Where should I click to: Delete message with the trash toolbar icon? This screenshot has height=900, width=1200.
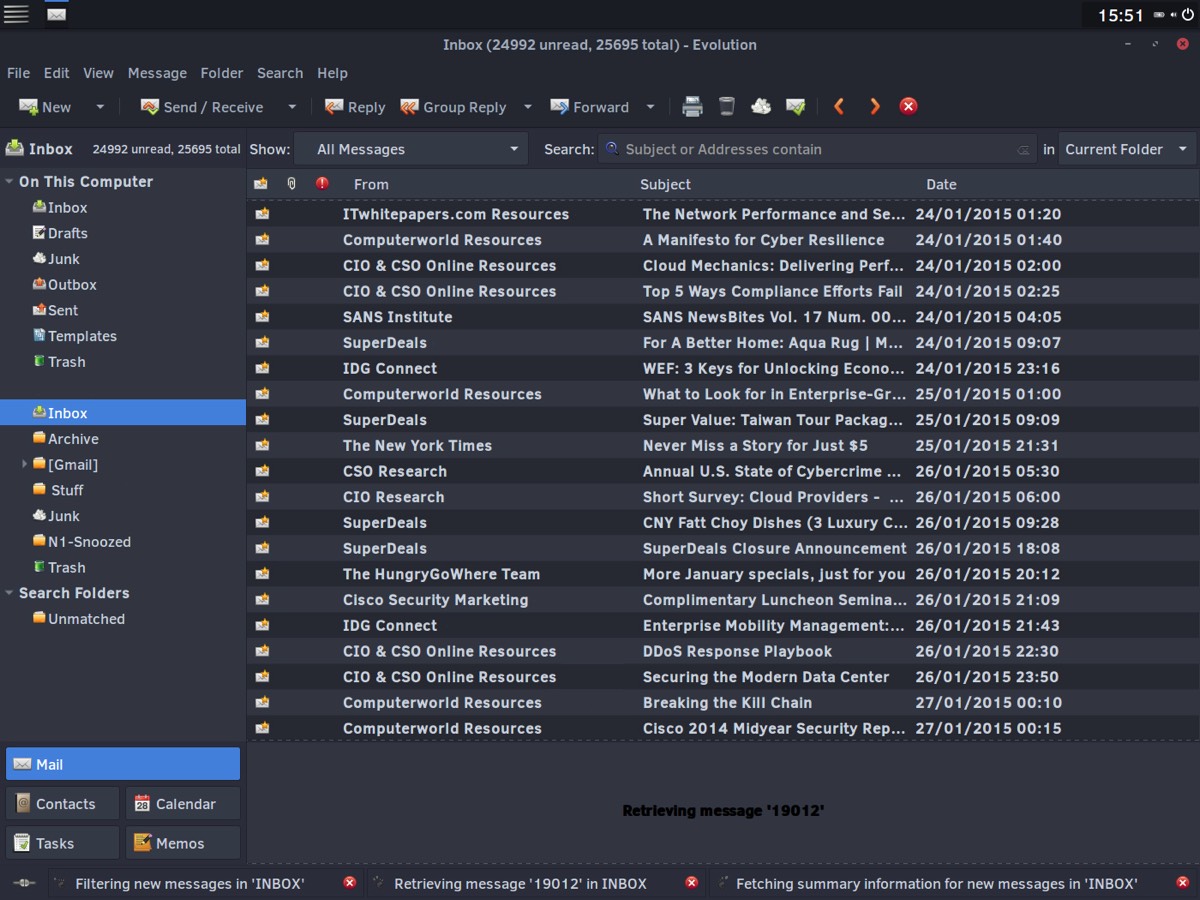point(727,106)
